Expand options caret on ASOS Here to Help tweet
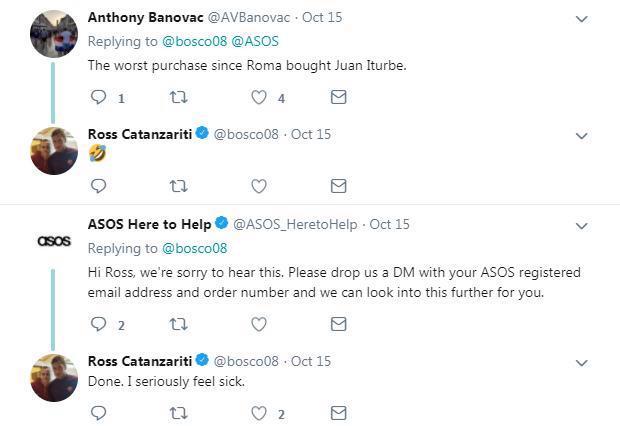The image size is (620, 426). 582,226
